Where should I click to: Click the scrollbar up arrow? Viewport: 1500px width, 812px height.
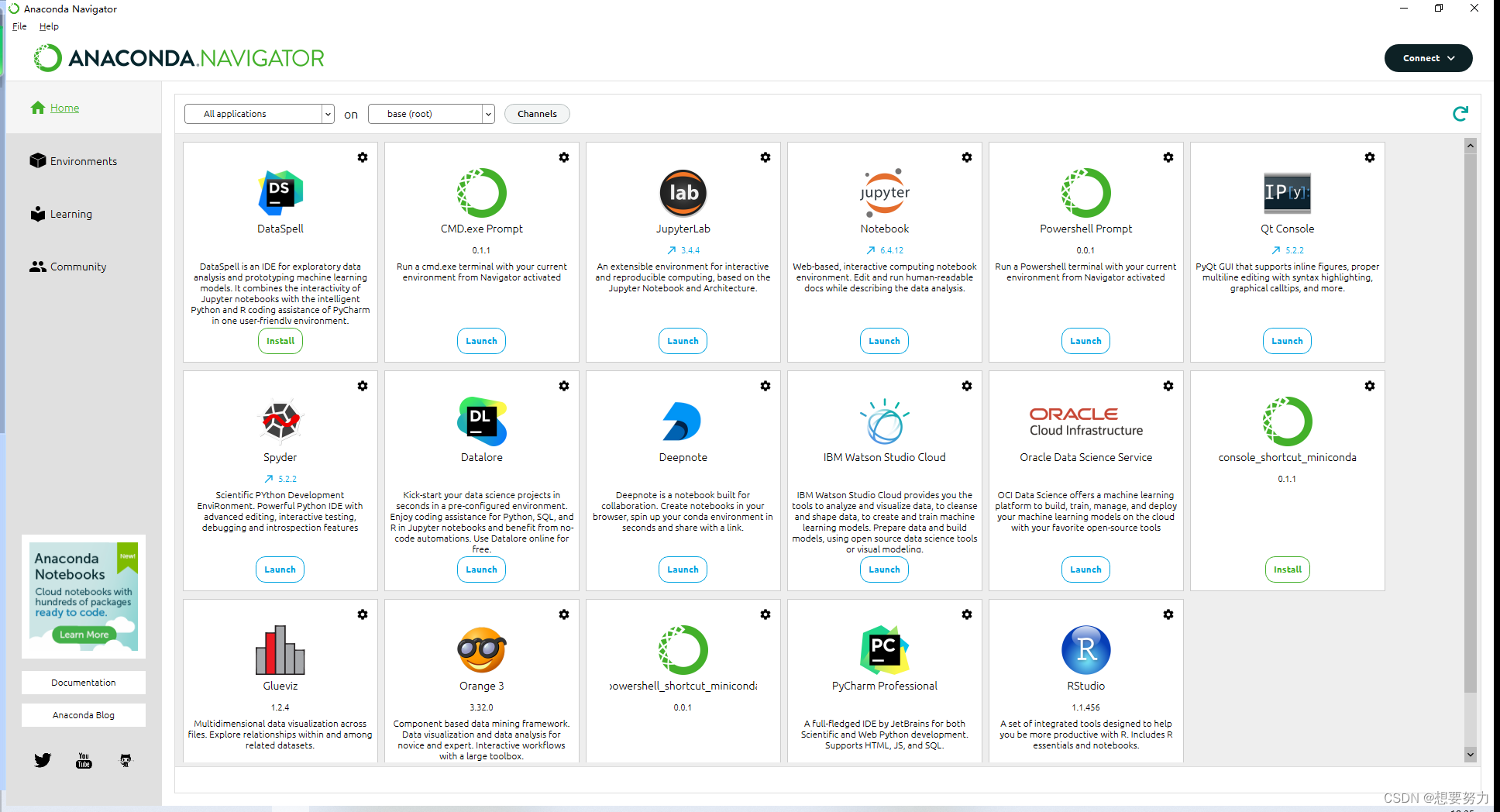(x=1471, y=146)
